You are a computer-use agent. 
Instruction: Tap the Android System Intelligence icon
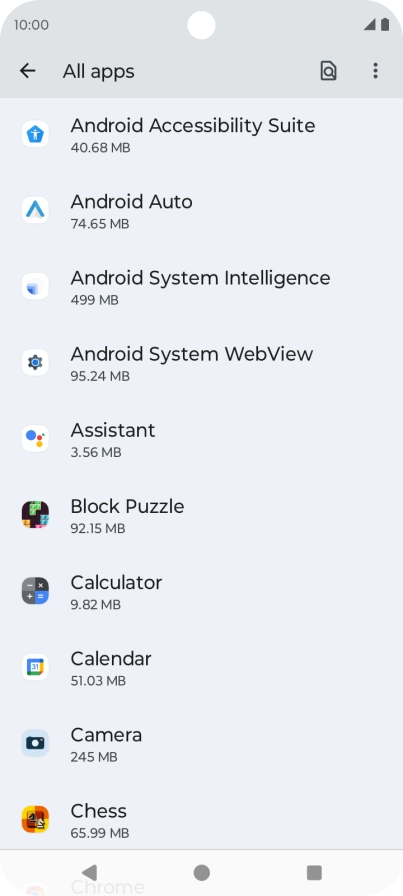tap(35, 286)
